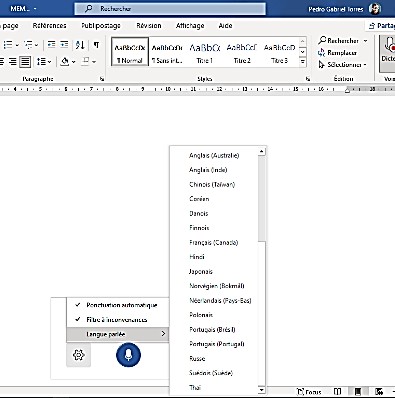
Task: Click Remplacer button
Action: tap(337, 53)
